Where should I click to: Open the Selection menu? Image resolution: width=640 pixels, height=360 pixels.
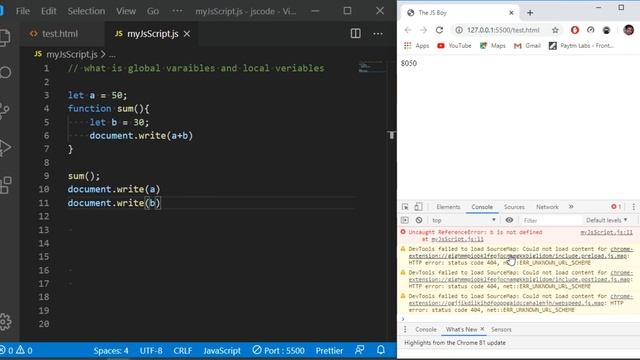tap(86, 11)
